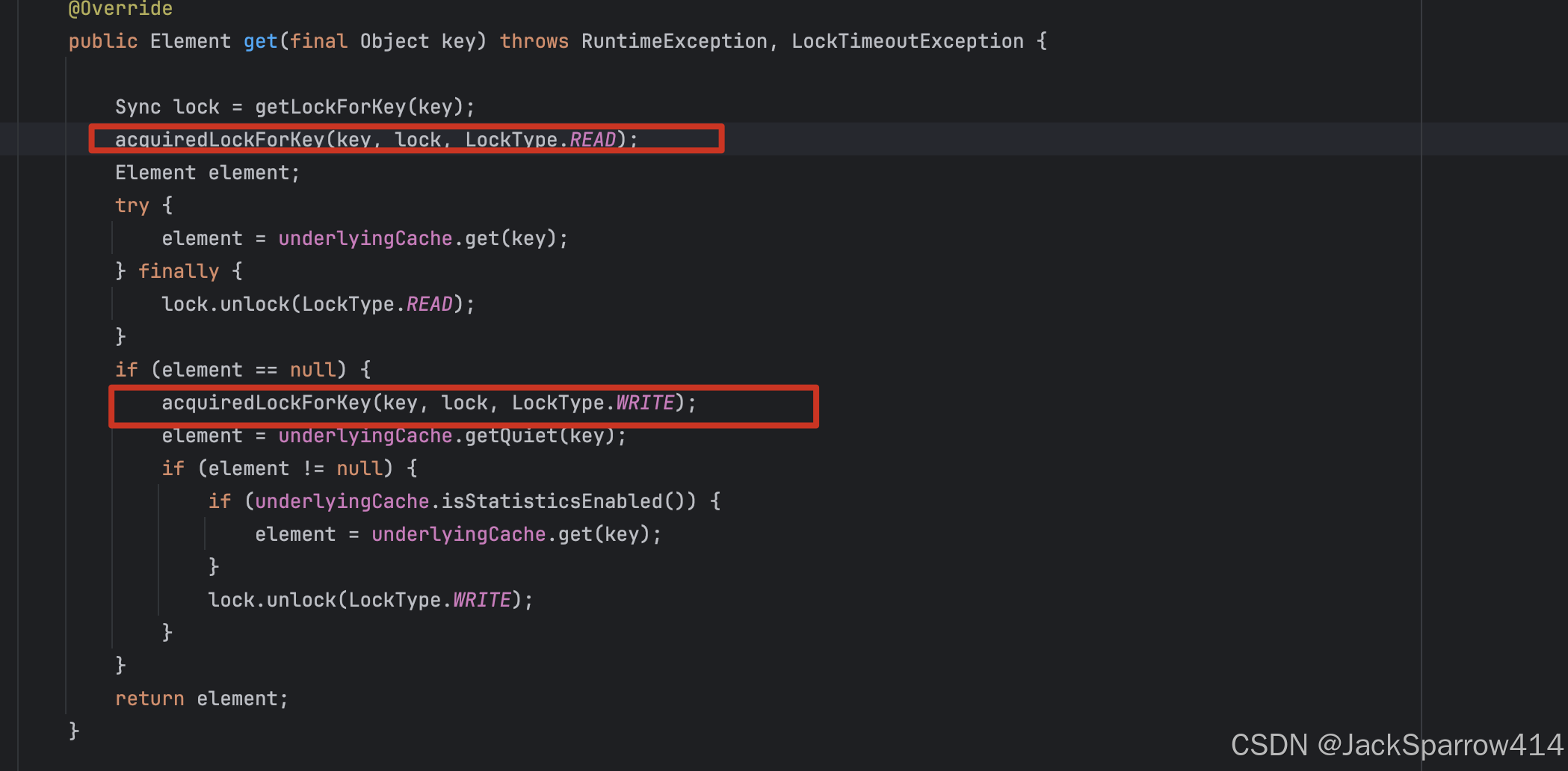
Task: Click the 'if (element == null)' condition
Action: (231, 370)
